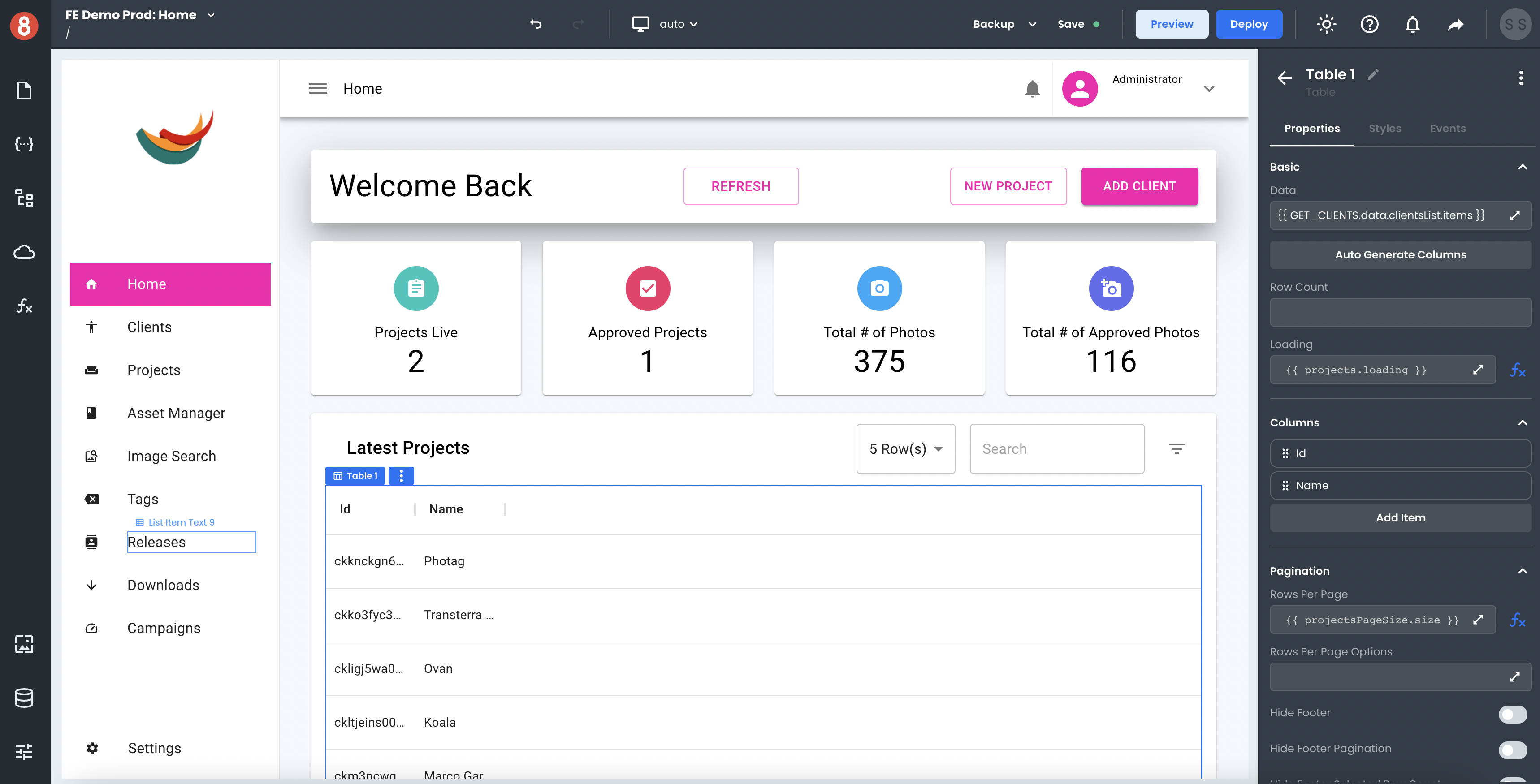Click the Approved Projects checkmark icon
Image resolution: width=1540 pixels, height=784 pixels.
coord(647,288)
